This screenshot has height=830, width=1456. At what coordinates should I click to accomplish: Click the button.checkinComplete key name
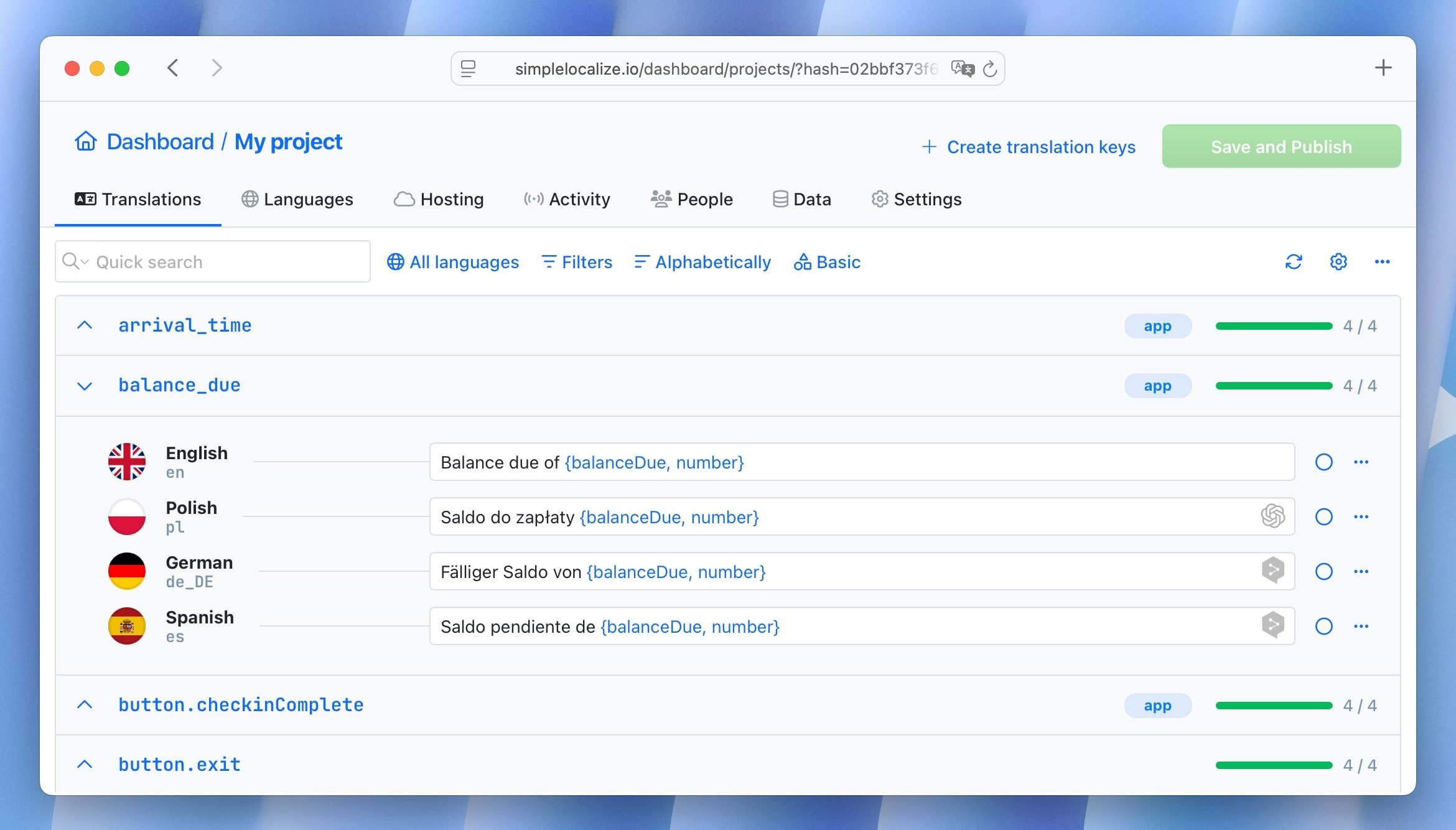[x=241, y=705]
